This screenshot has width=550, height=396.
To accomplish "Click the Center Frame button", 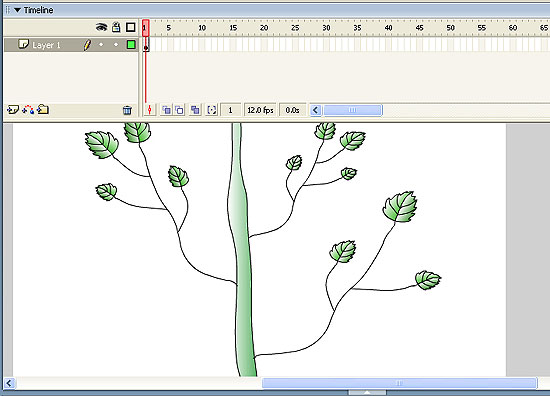I will (149, 110).
